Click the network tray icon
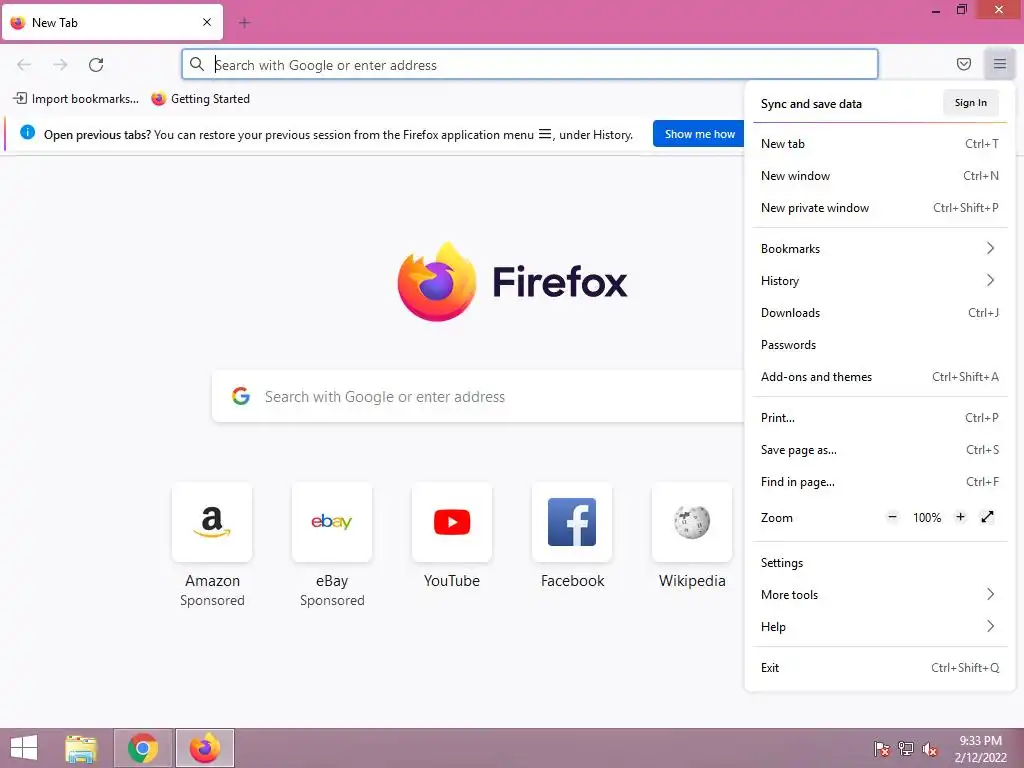The width and height of the screenshot is (1024, 768). click(x=906, y=749)
